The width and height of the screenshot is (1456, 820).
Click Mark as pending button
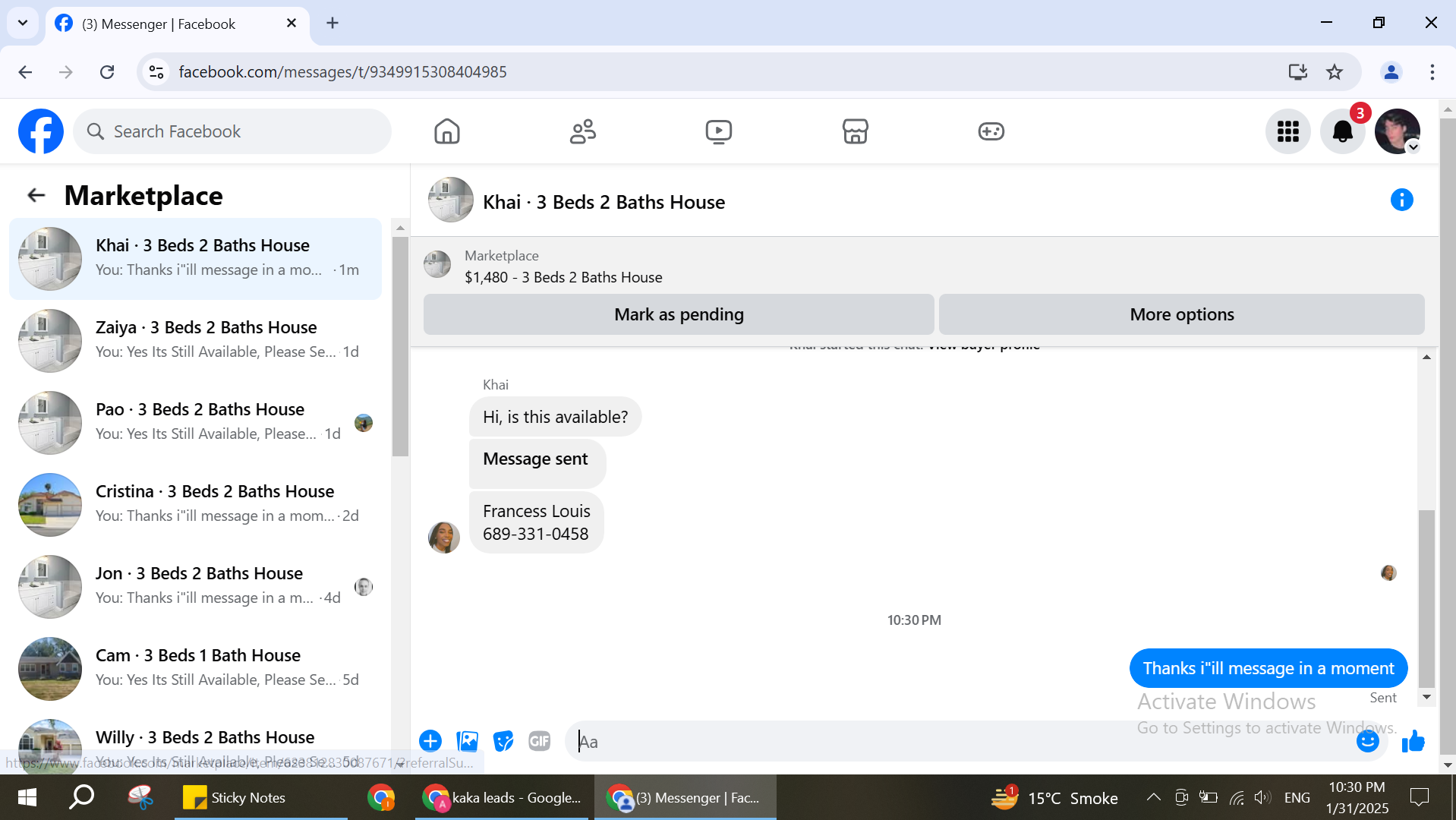pos(679,314)
